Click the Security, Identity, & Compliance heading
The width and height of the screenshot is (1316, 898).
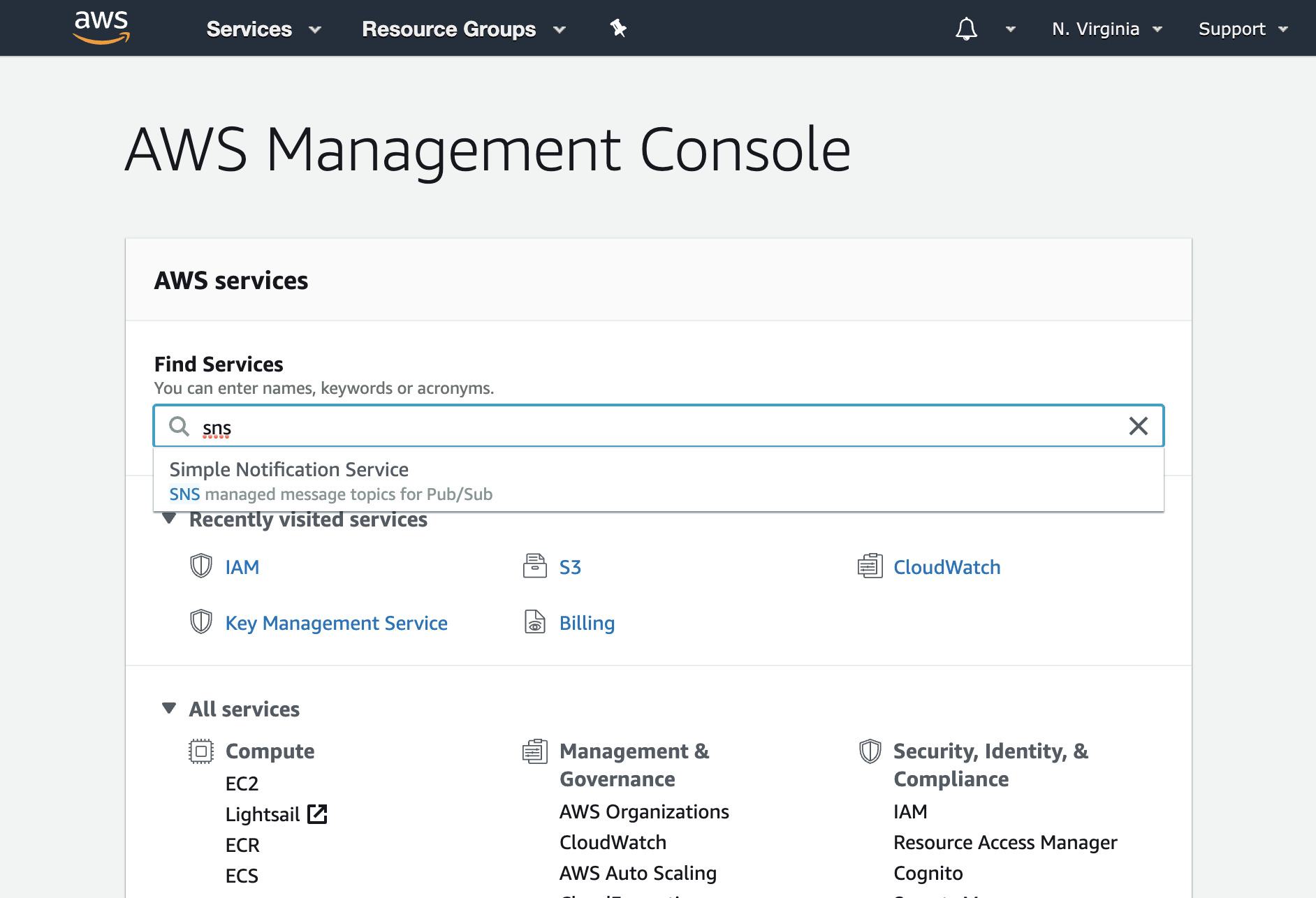click(x=990, y=765)
